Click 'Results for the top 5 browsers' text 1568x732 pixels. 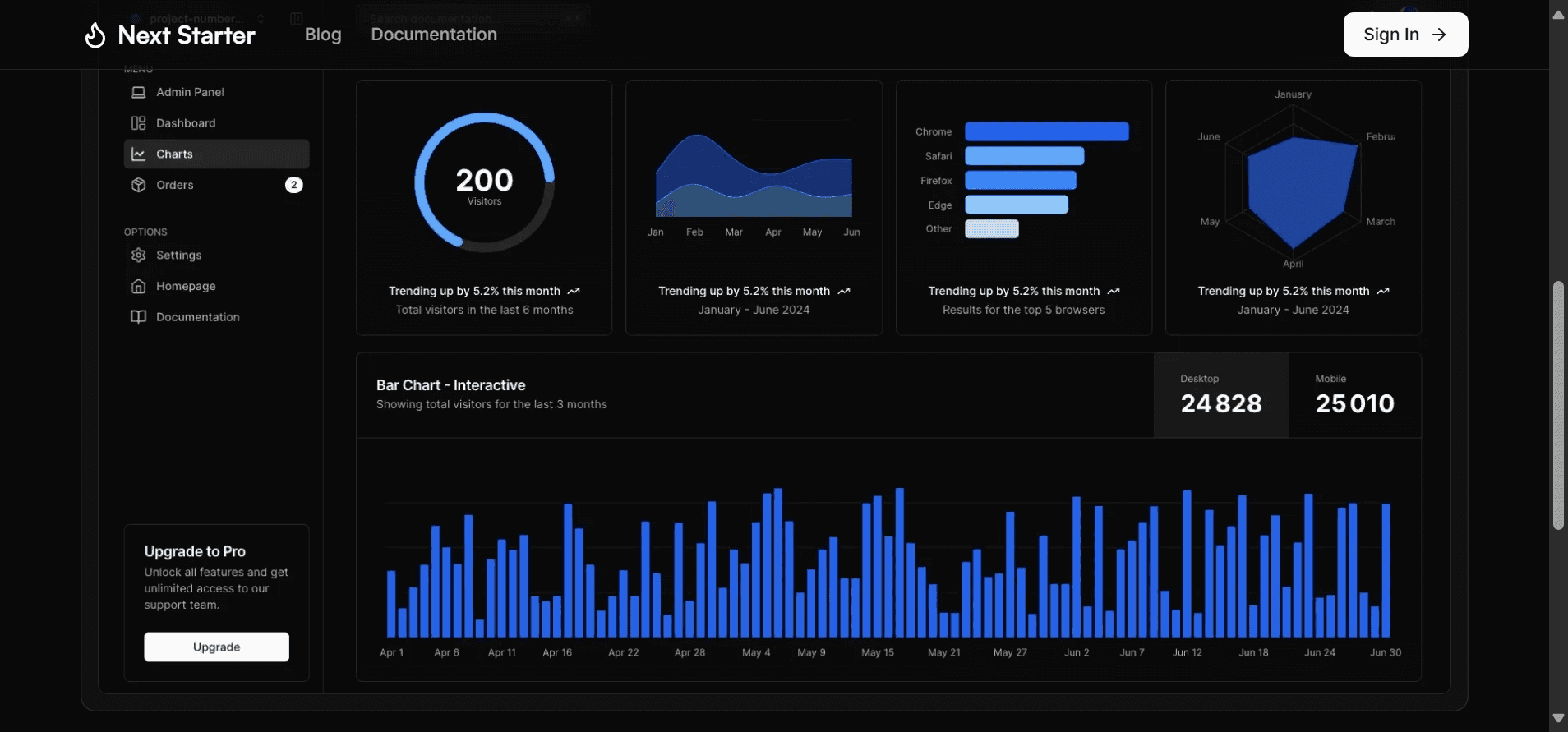click(1023, 310)
